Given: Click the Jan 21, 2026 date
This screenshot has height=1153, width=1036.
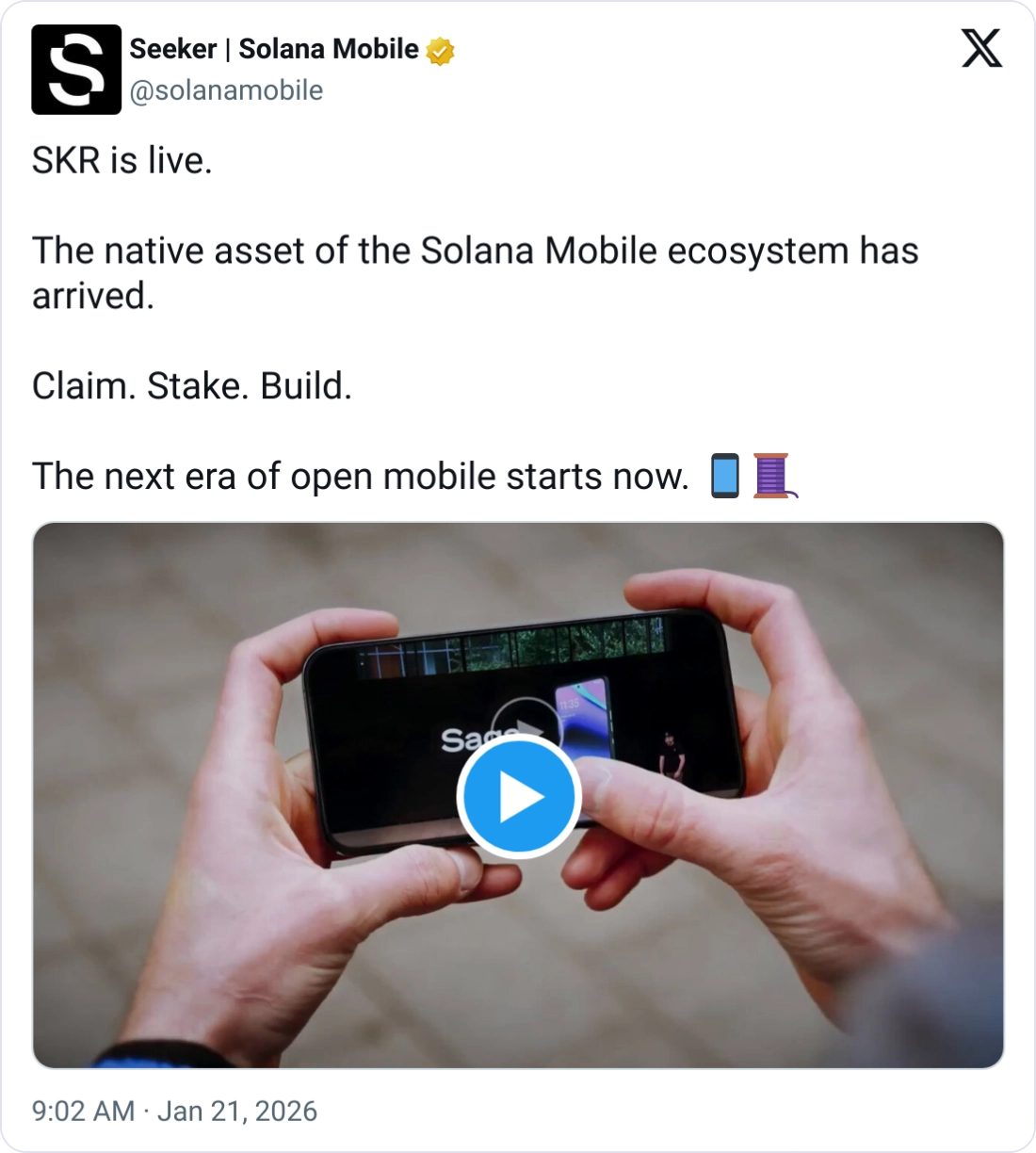Looking at the screenshot, I should click(x=237, y=1112).
